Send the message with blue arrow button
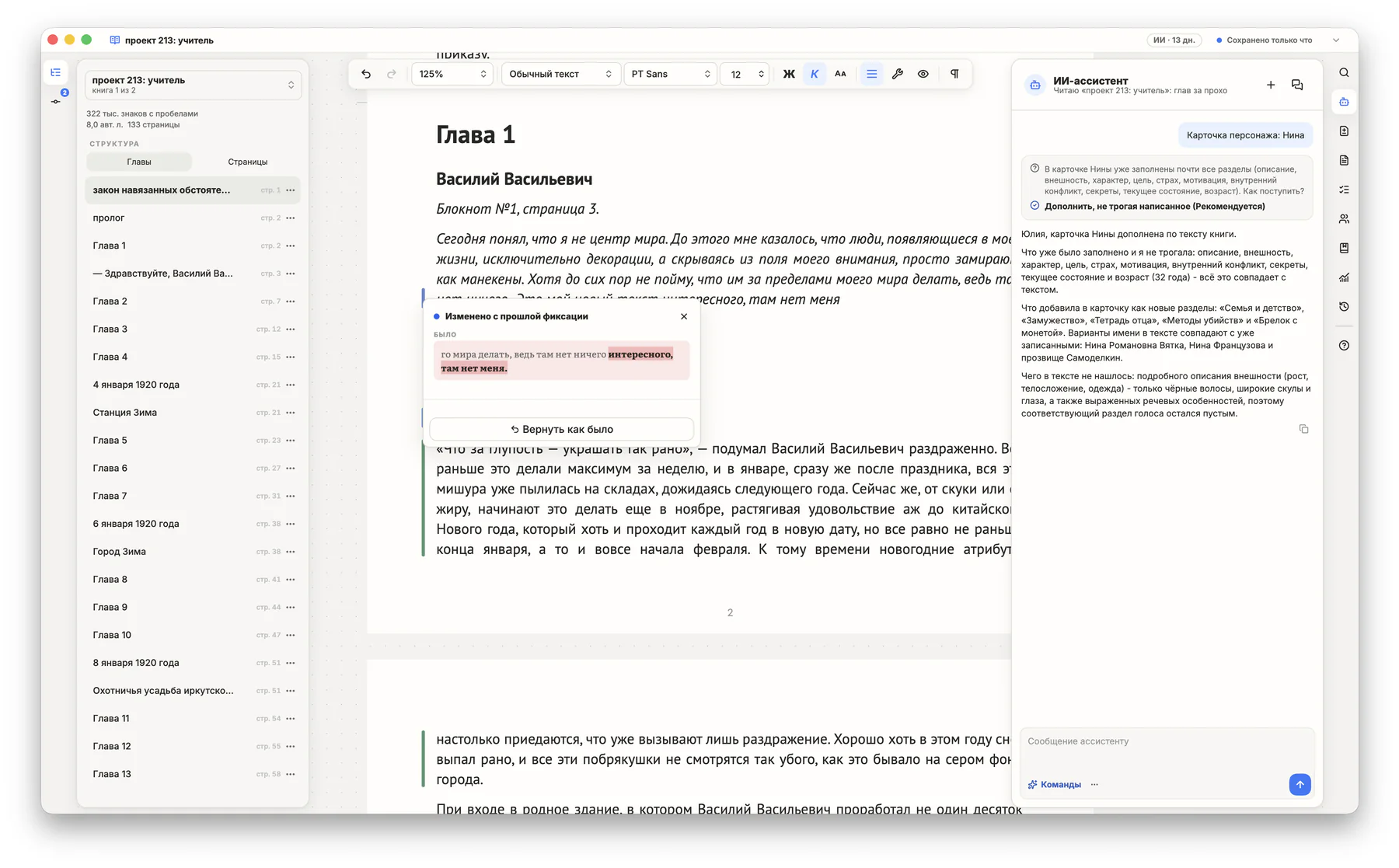 [1300, 784]
